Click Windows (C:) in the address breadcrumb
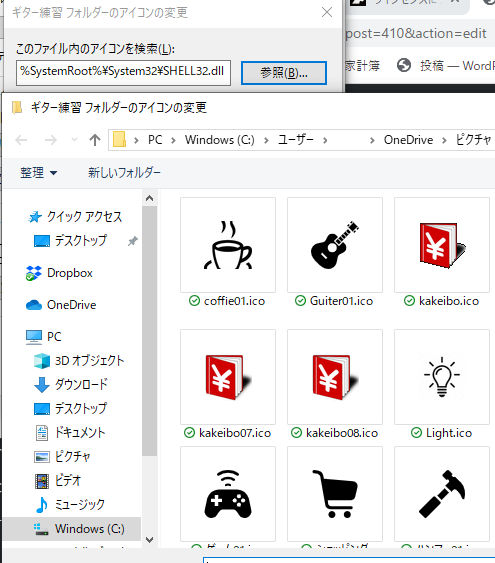The height and width of the screenshot is (563, 495). (220, 140)
